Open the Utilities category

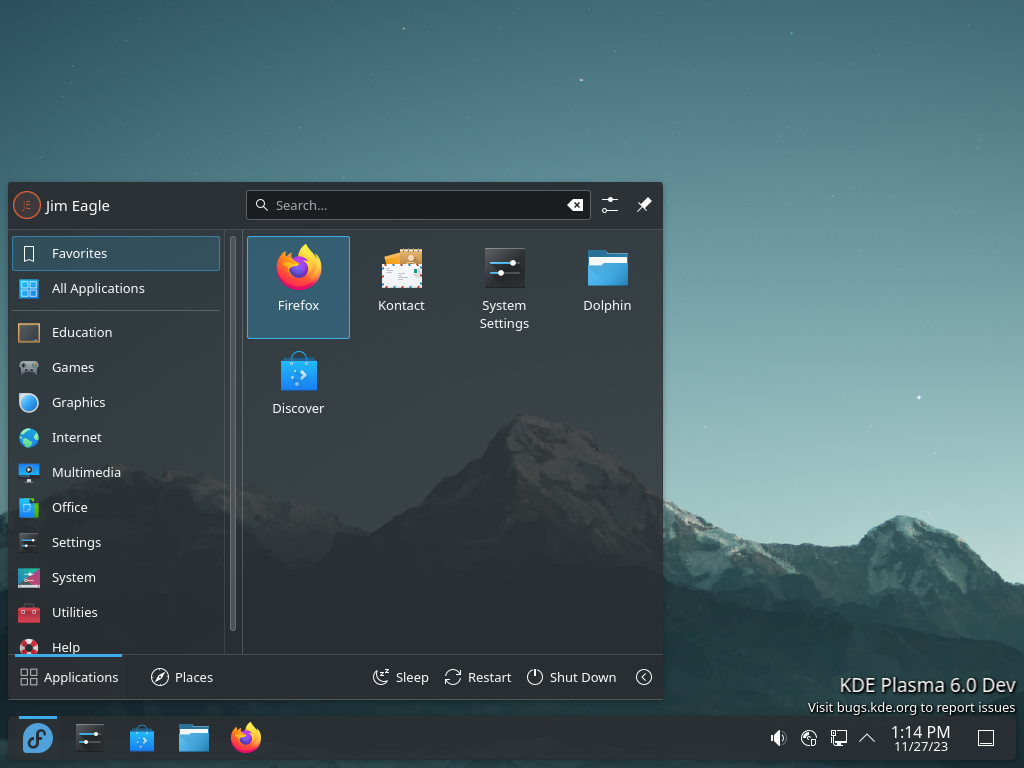(x=116, y=613)
